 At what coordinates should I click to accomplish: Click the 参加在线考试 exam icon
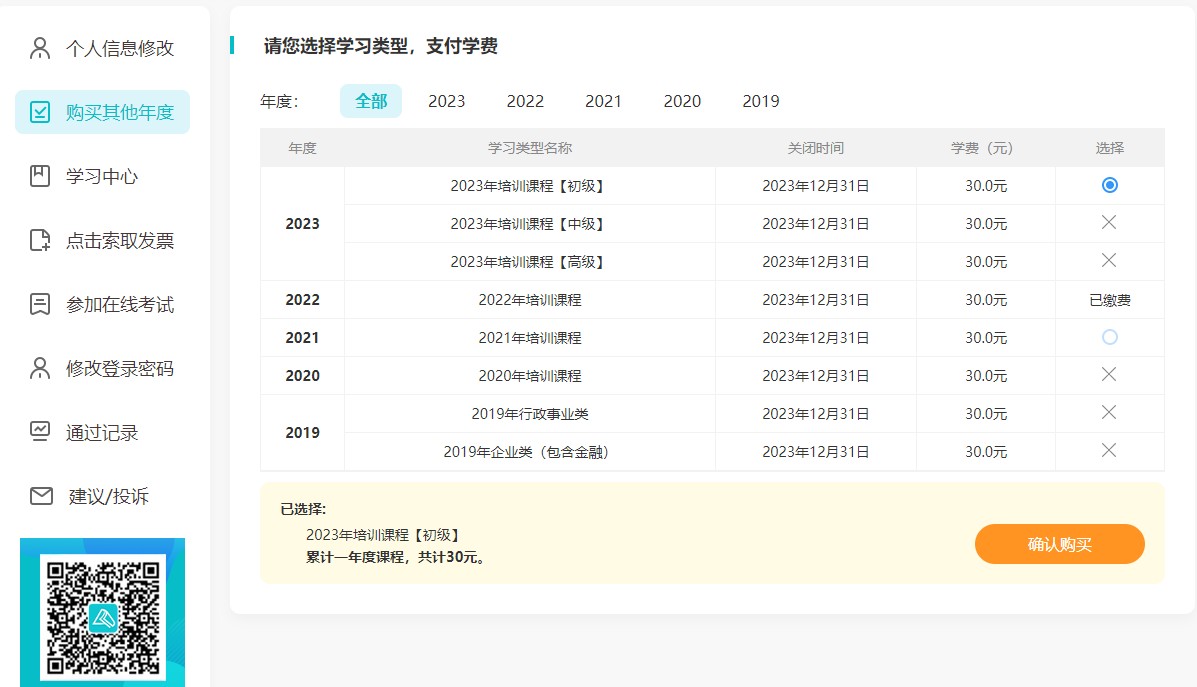(40, 304)
